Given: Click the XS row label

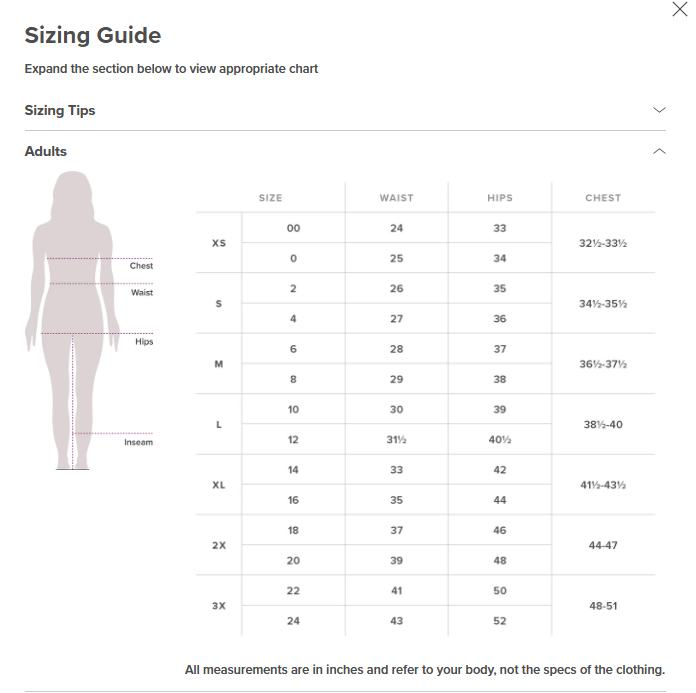Looking at the screenshot, I should (x=219, y=243).
